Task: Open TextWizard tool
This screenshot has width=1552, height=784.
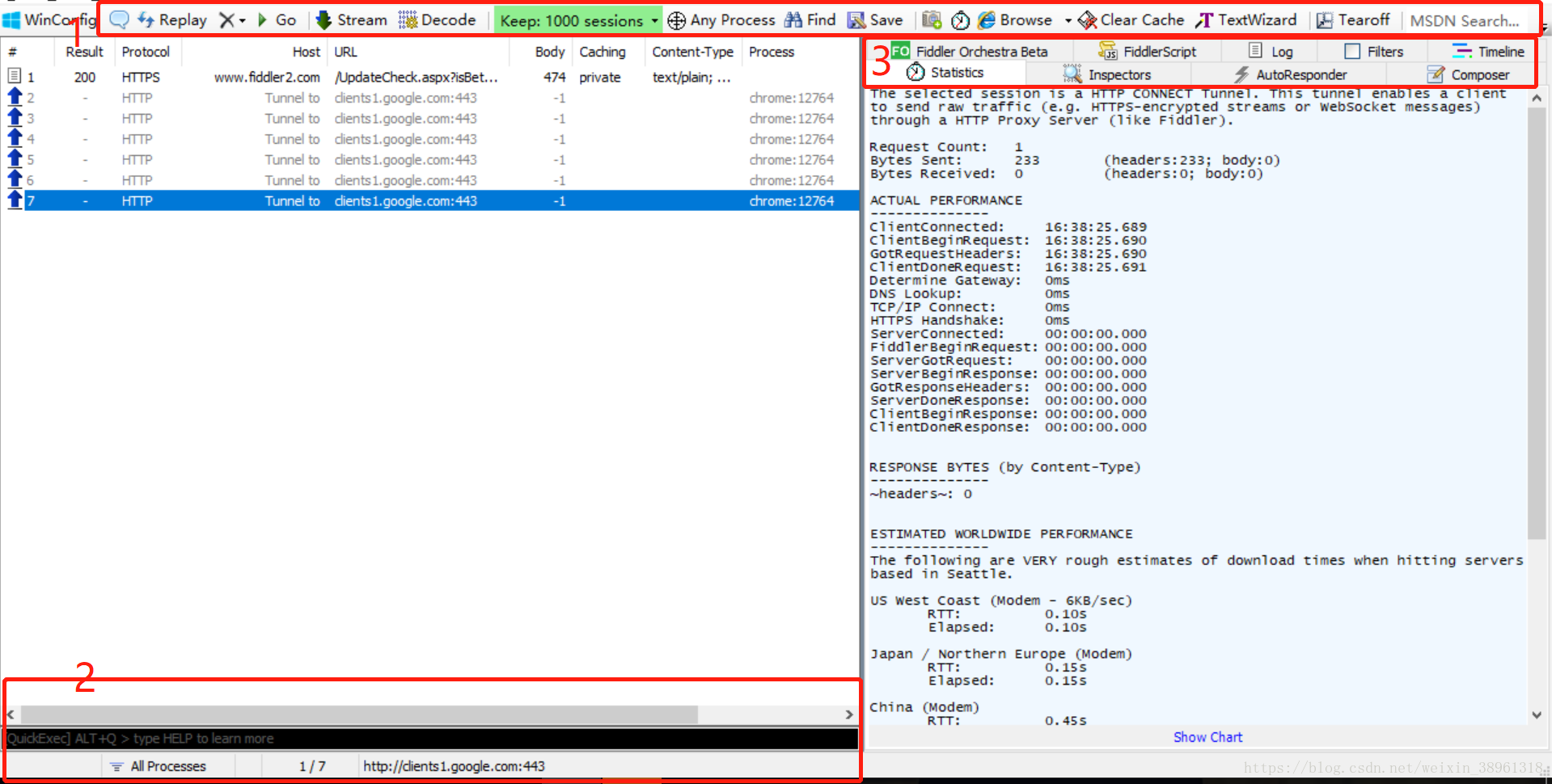Action: pos(1245,19)
